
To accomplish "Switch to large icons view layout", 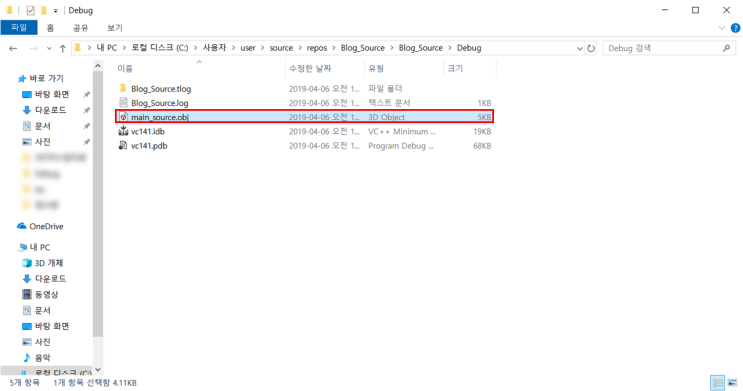I will (733, 382).
